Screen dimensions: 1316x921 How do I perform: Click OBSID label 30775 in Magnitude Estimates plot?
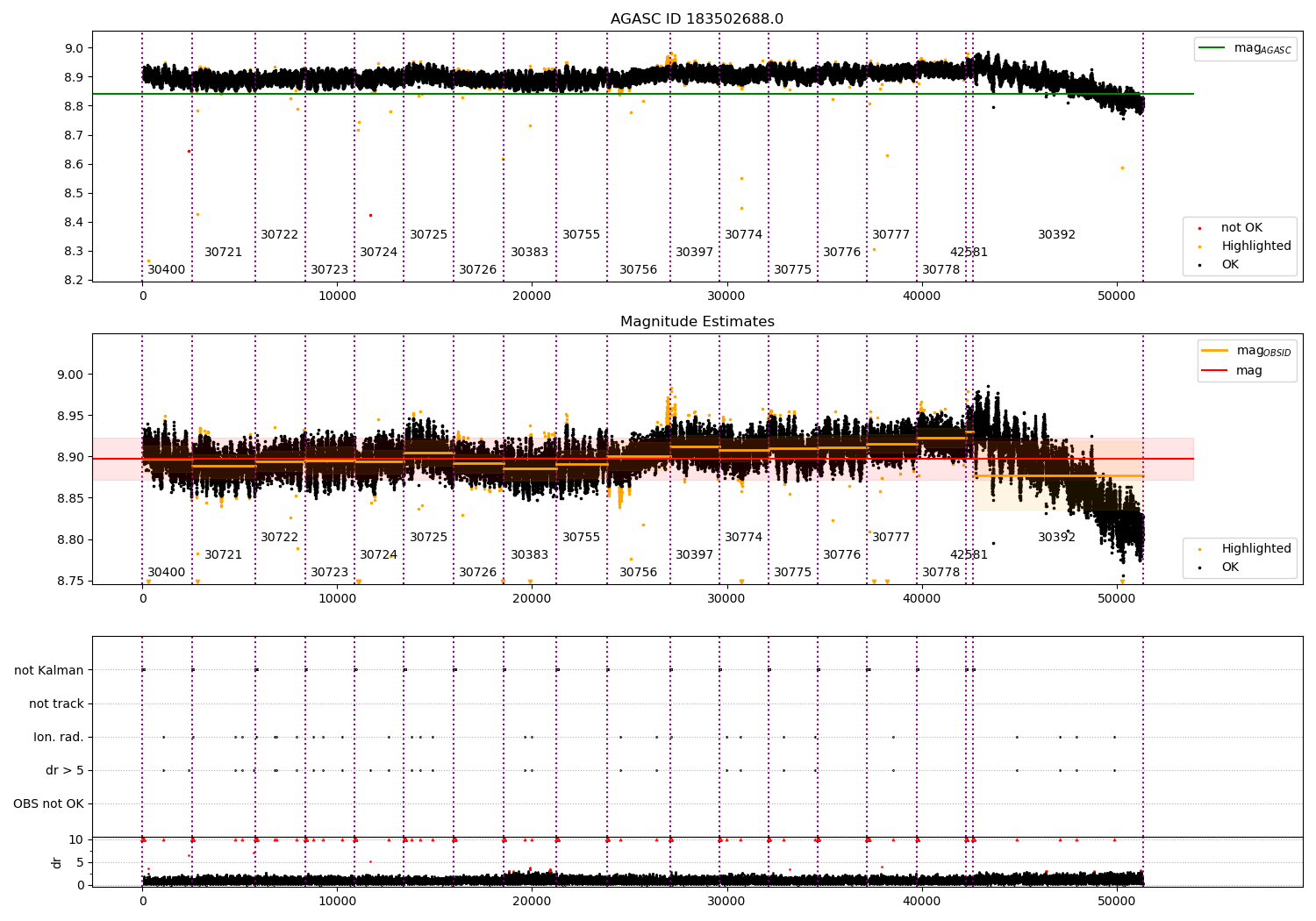pyautogui.click(x=793, y=573)
